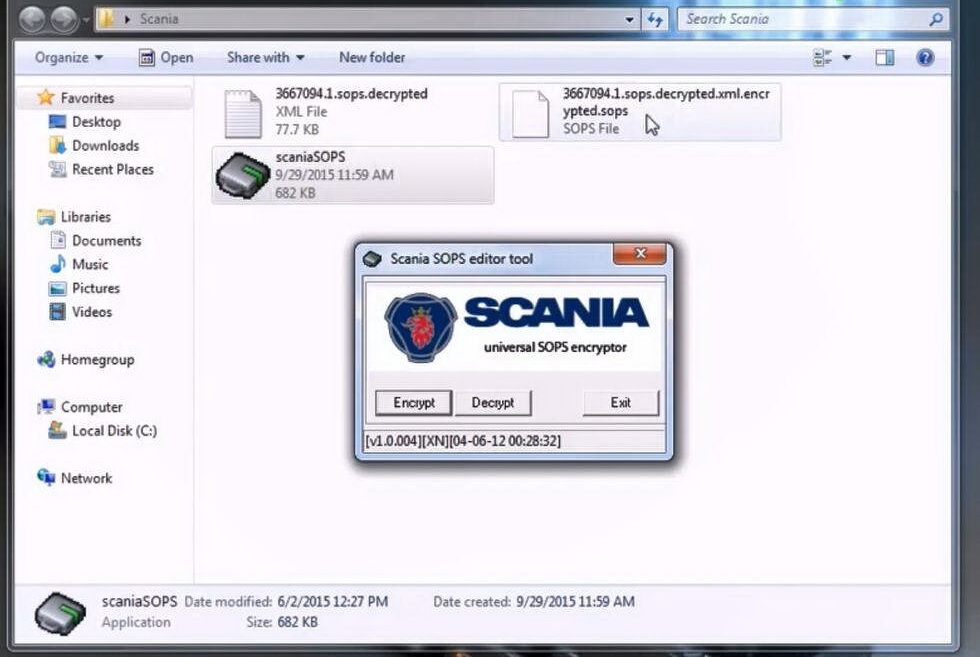Click the 3667094.1.sops.decrypted.xml.encrypted.sops file name
Screen dimensions: 980x657
coord(666,102)
